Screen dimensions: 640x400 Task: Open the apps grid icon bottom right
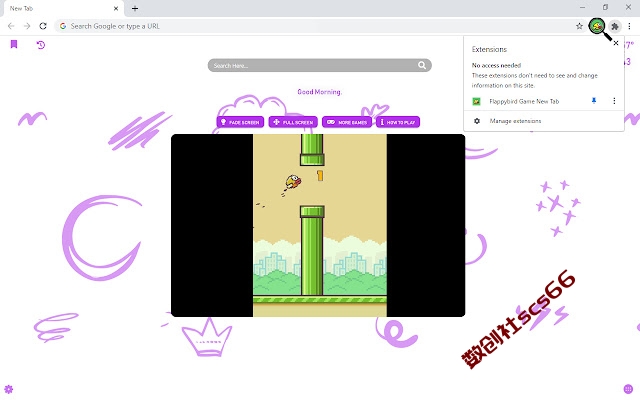coord(628,389)
